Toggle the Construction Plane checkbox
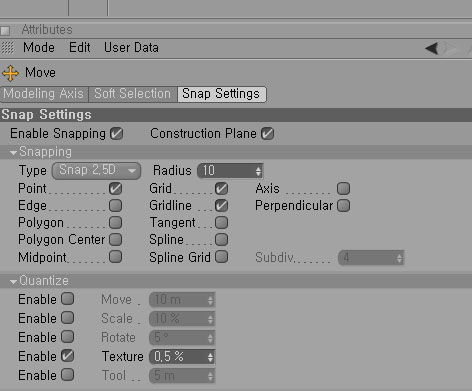The height and width of the screenshot is (391, 472). (268, 134)
